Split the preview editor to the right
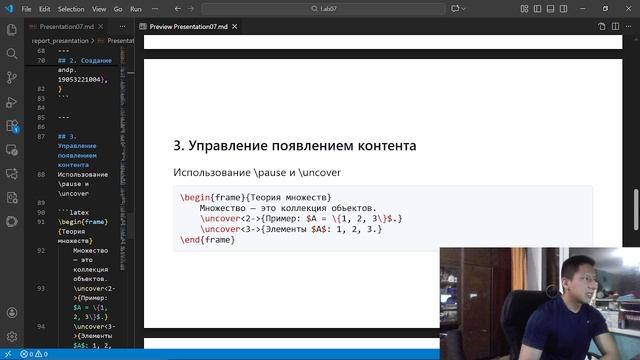Screen dimensions: 640x360 click(x=615, y=27)
